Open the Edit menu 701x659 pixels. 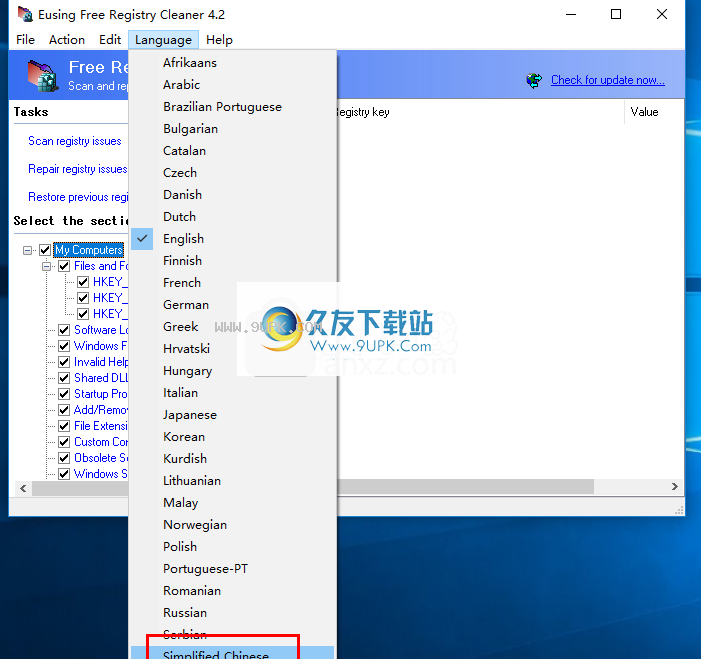(110, 40)
